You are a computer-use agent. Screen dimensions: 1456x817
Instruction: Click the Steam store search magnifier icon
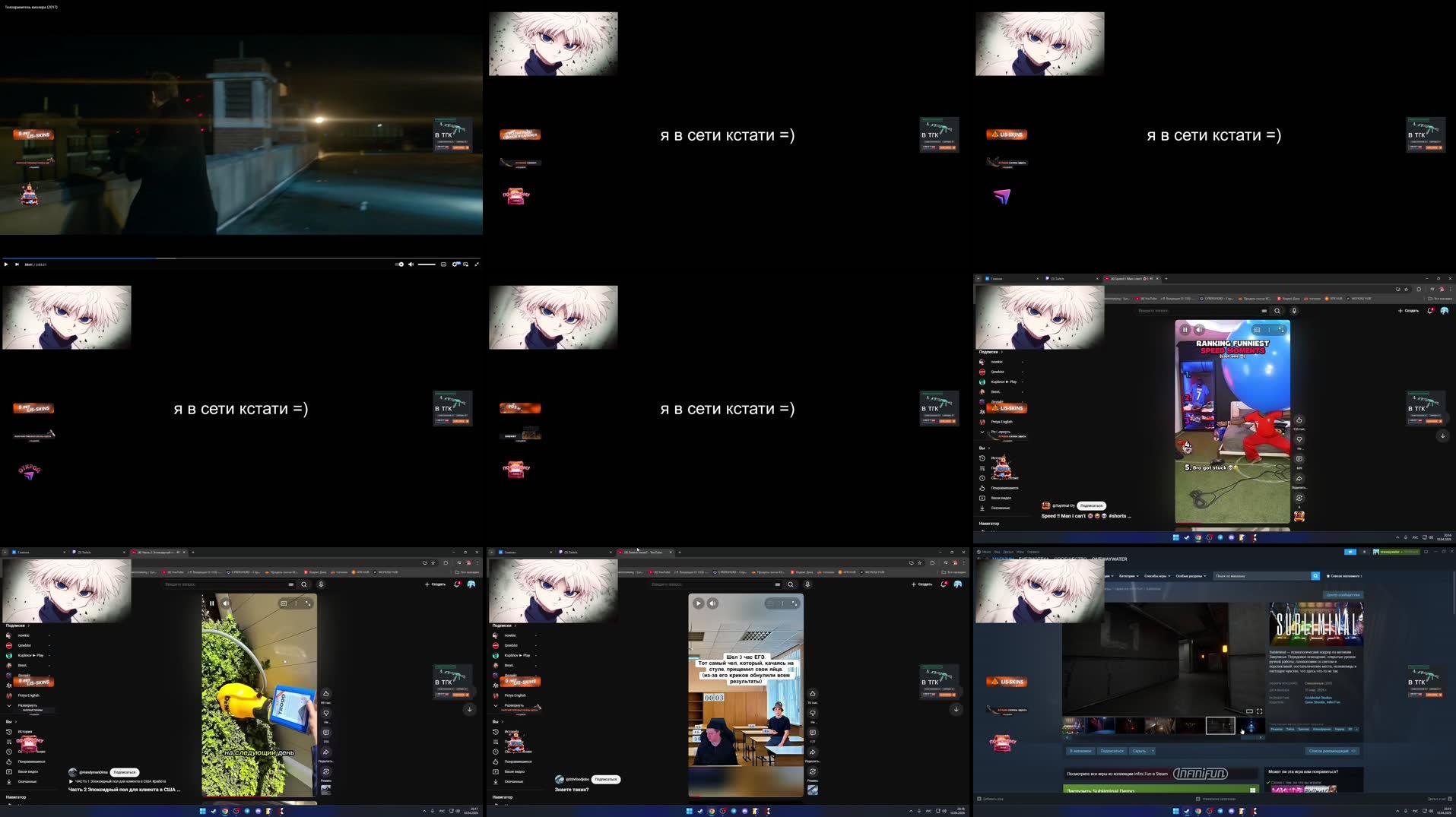pyautogui.click(x=1315, y=576)
